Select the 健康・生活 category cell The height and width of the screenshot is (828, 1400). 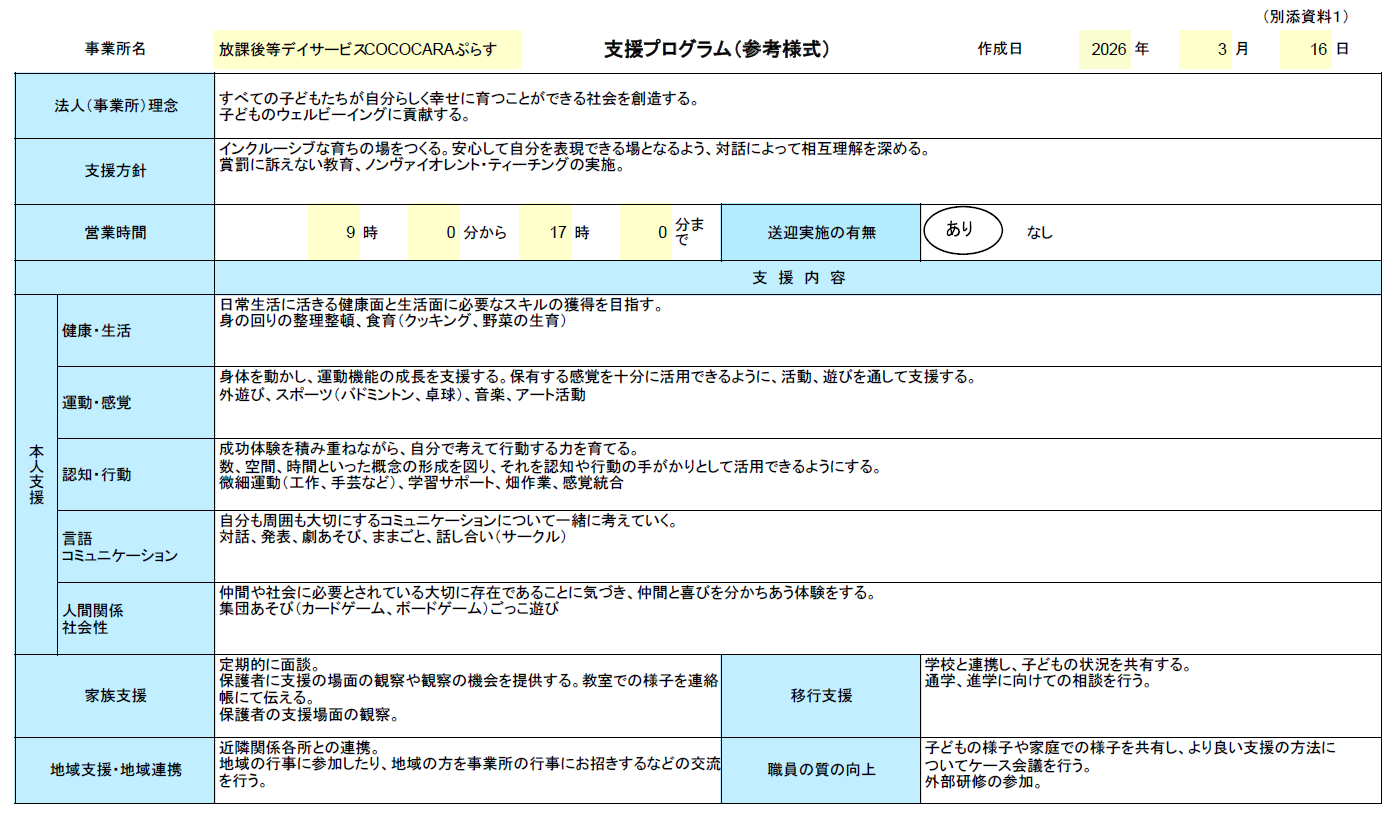[x=136, y=331]
